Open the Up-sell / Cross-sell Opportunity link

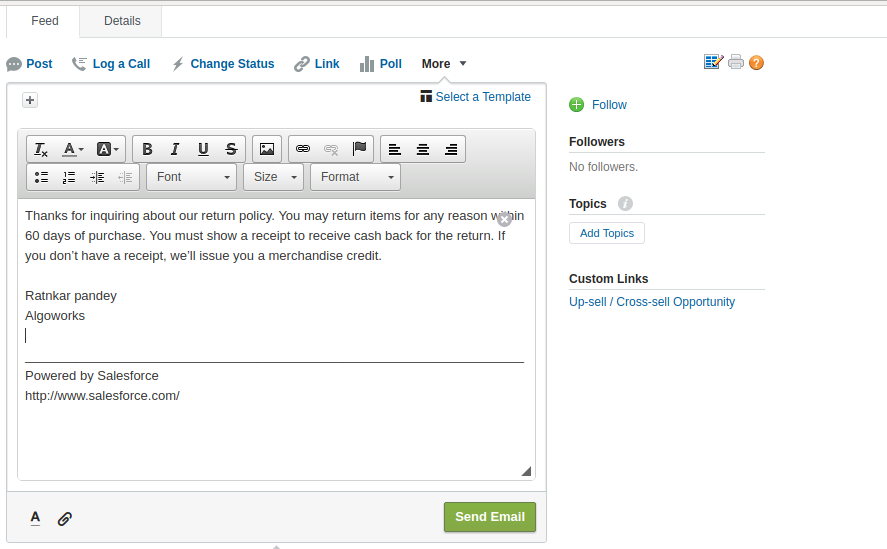click(652, 302)
